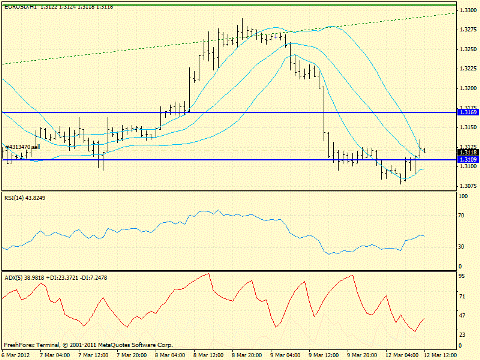Select the lower blue horizontal line at 1.3109
This screenshot has height=360, width=480.
coord(230,159)
